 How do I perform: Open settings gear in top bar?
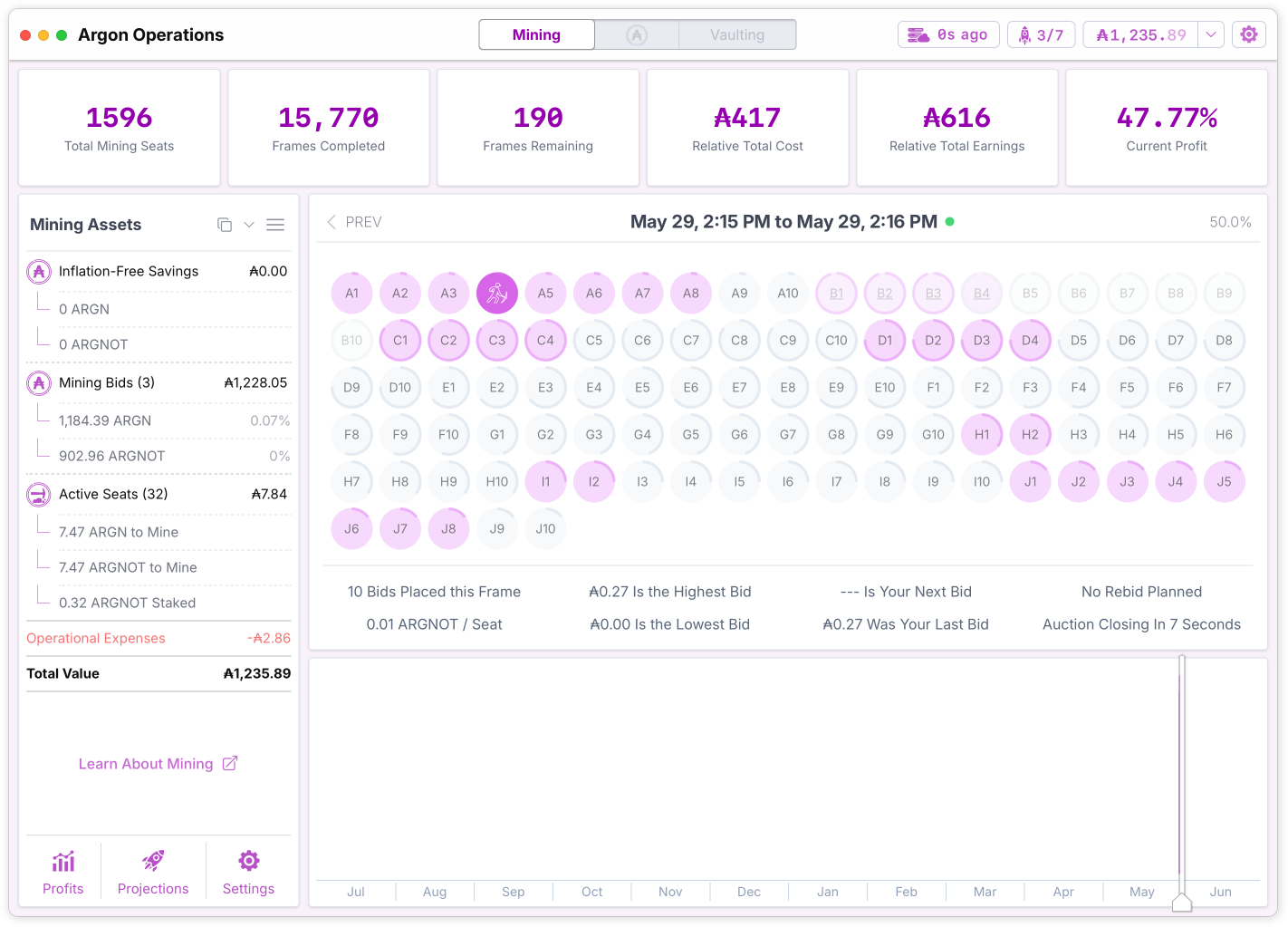(x=1249, y=34)
